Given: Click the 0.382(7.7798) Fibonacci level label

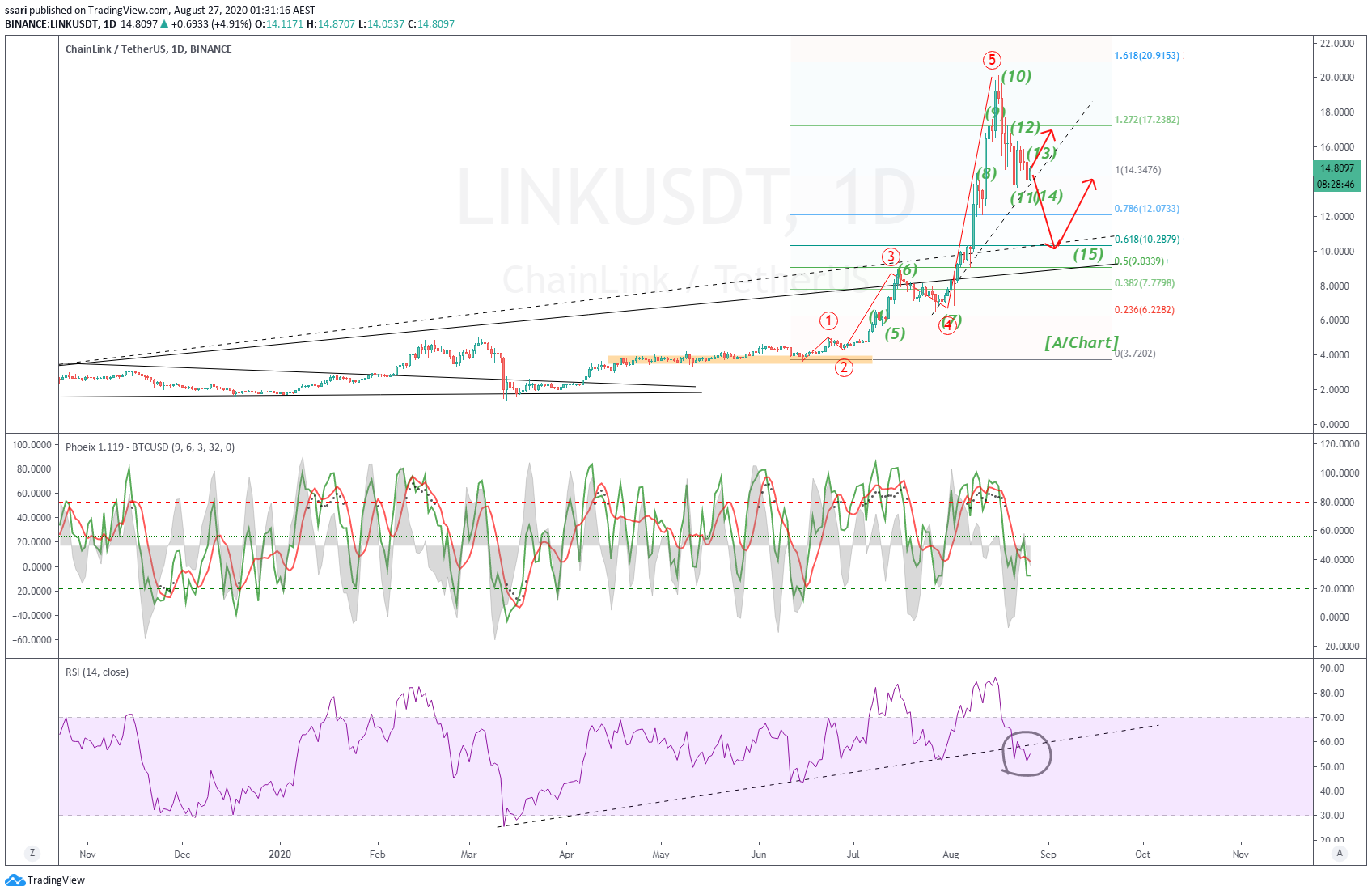Looking at the screenshot, I should tap(1144, 283).
